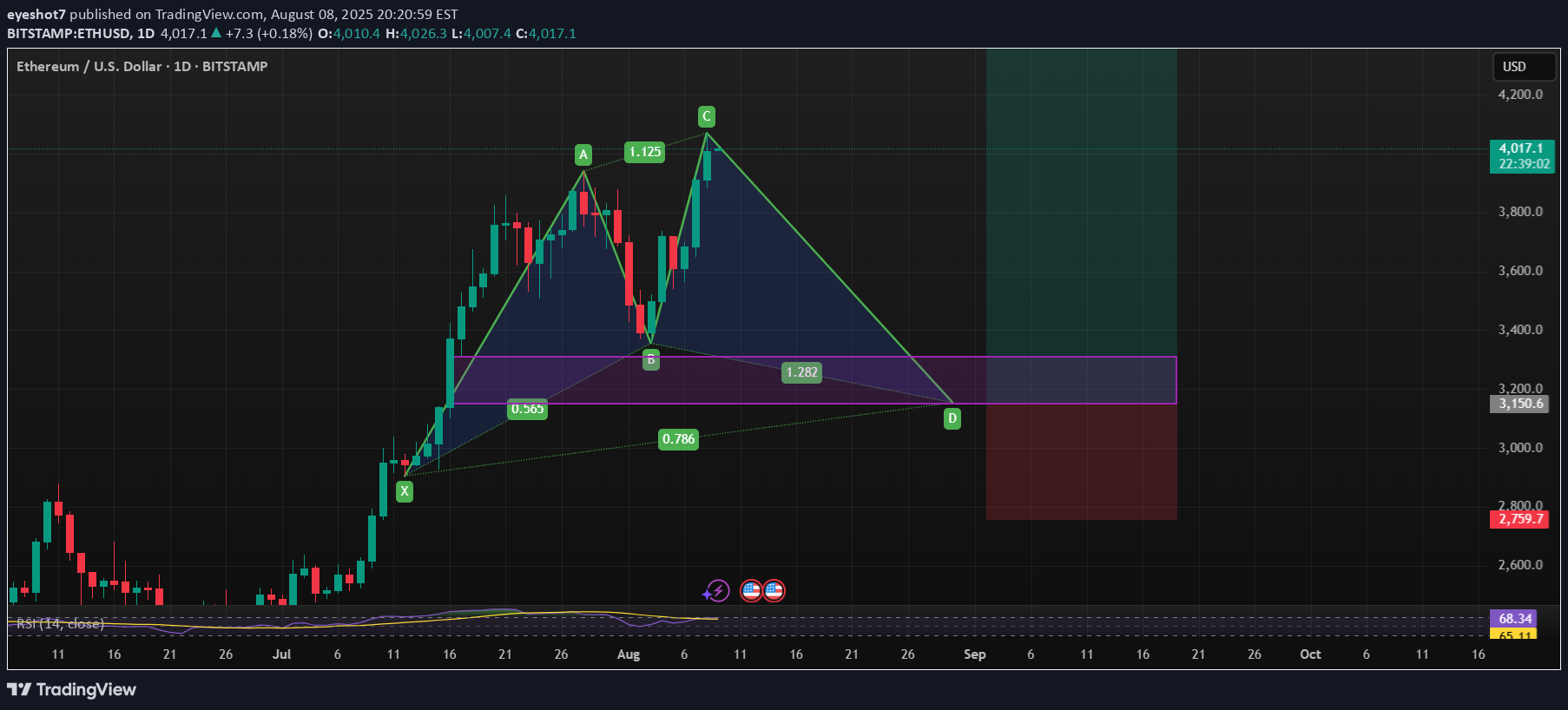
Task: Click the Ethereum / U.S. Dollar chart title
Action: pos(142,67)
